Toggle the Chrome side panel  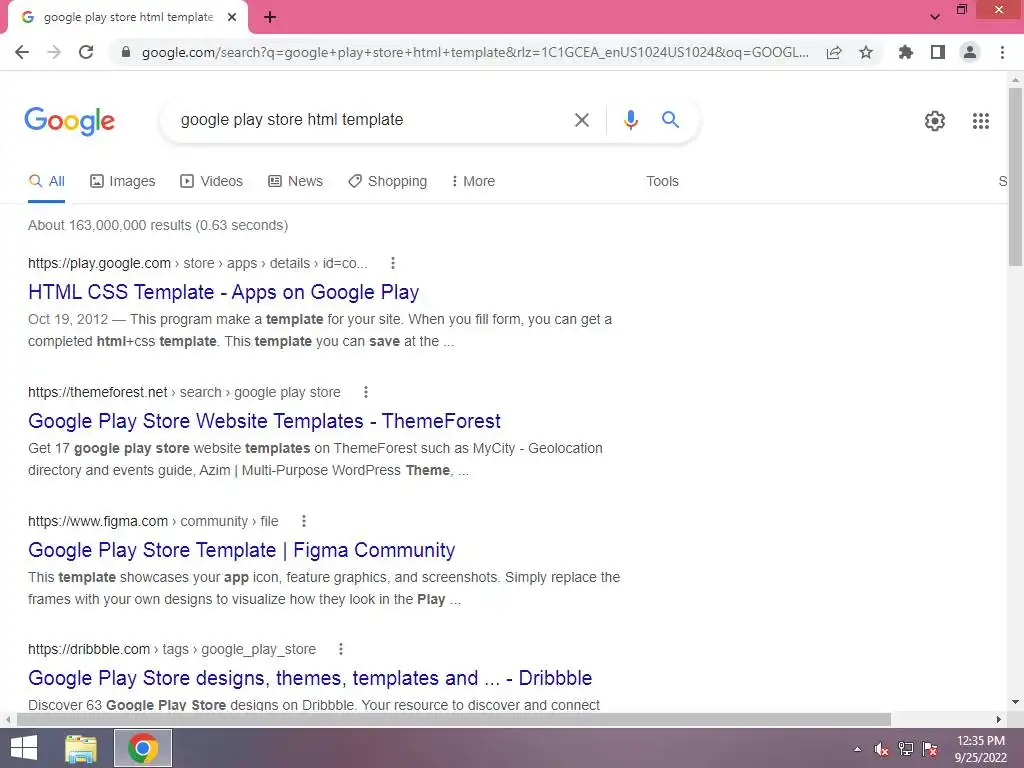click(x=938, y=52)
